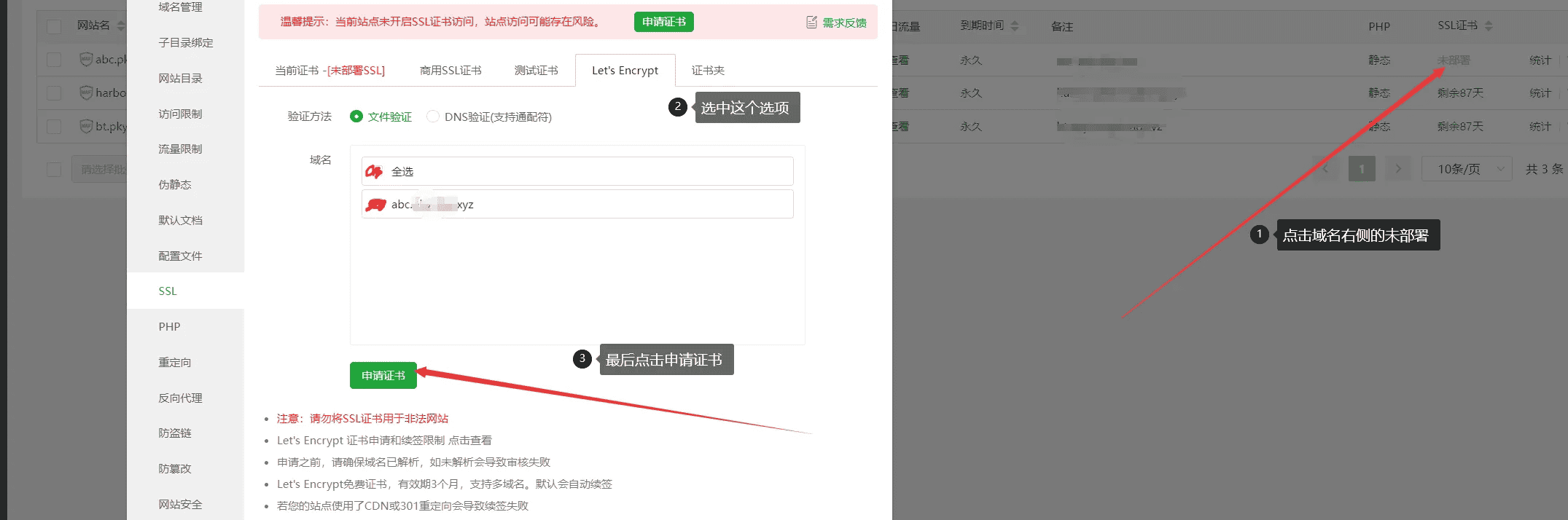Click 剩余87天 in the bt.pky site row
Screen dimensions: 1568x520
point(1460,127)
